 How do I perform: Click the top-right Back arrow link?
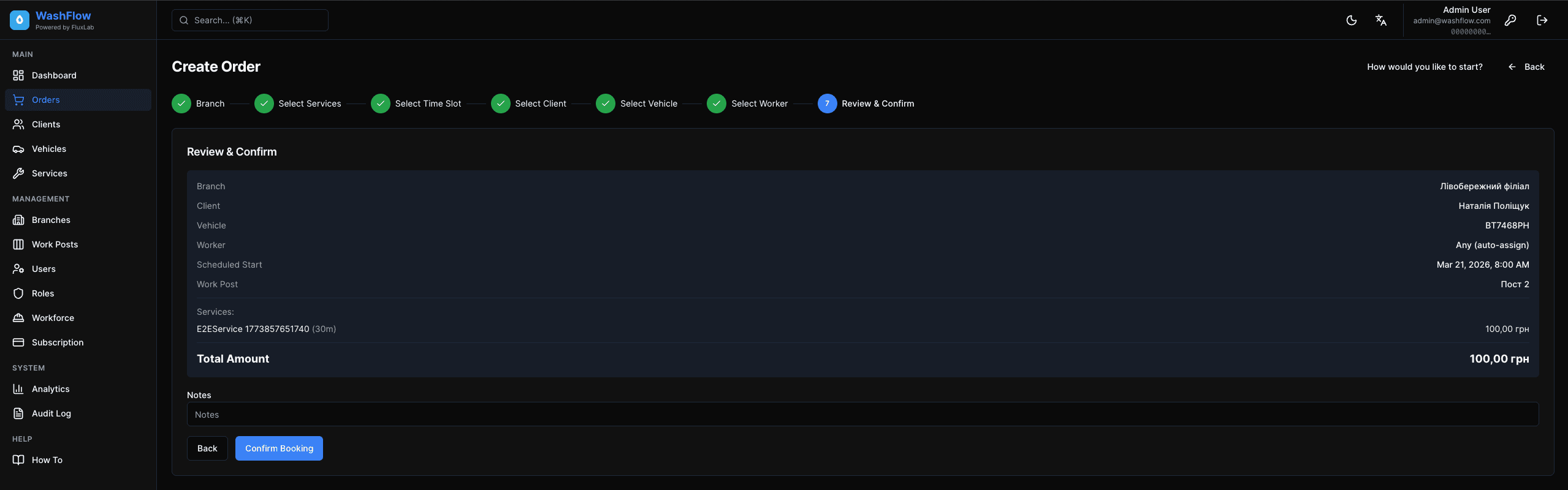[1526, 67]
